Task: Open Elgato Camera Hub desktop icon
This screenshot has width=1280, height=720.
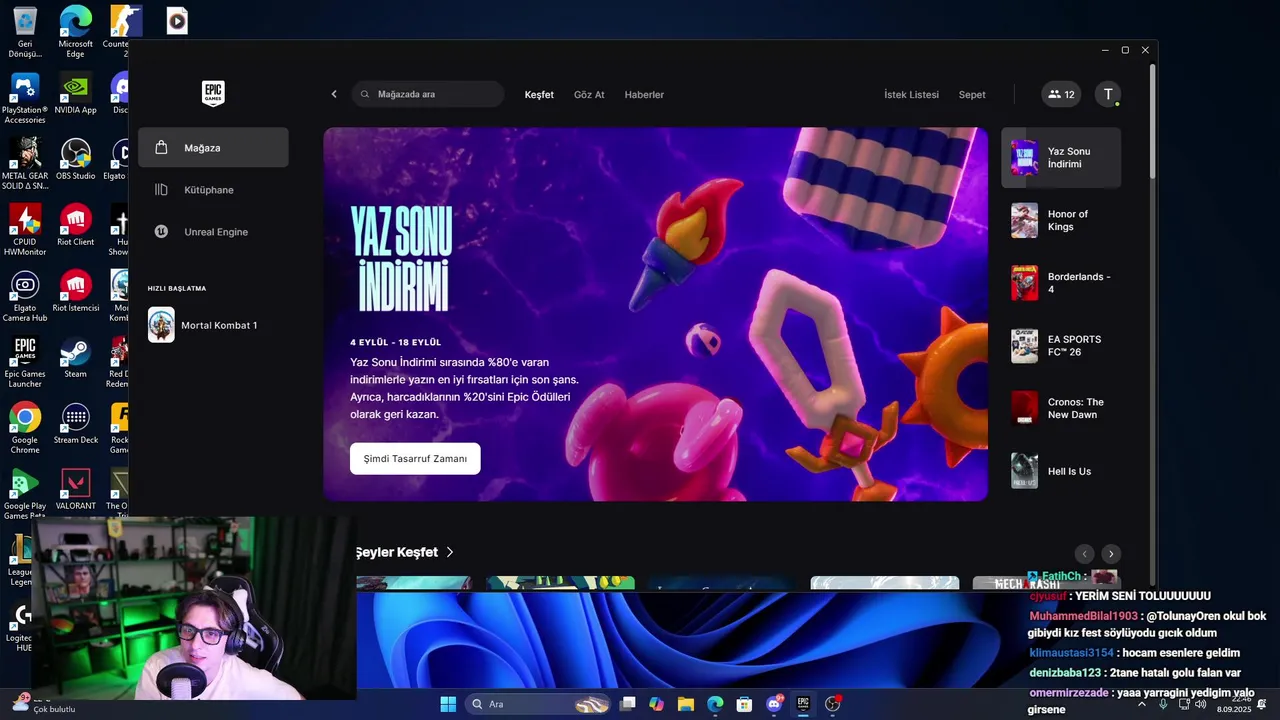Action: [x=25, y=296]
